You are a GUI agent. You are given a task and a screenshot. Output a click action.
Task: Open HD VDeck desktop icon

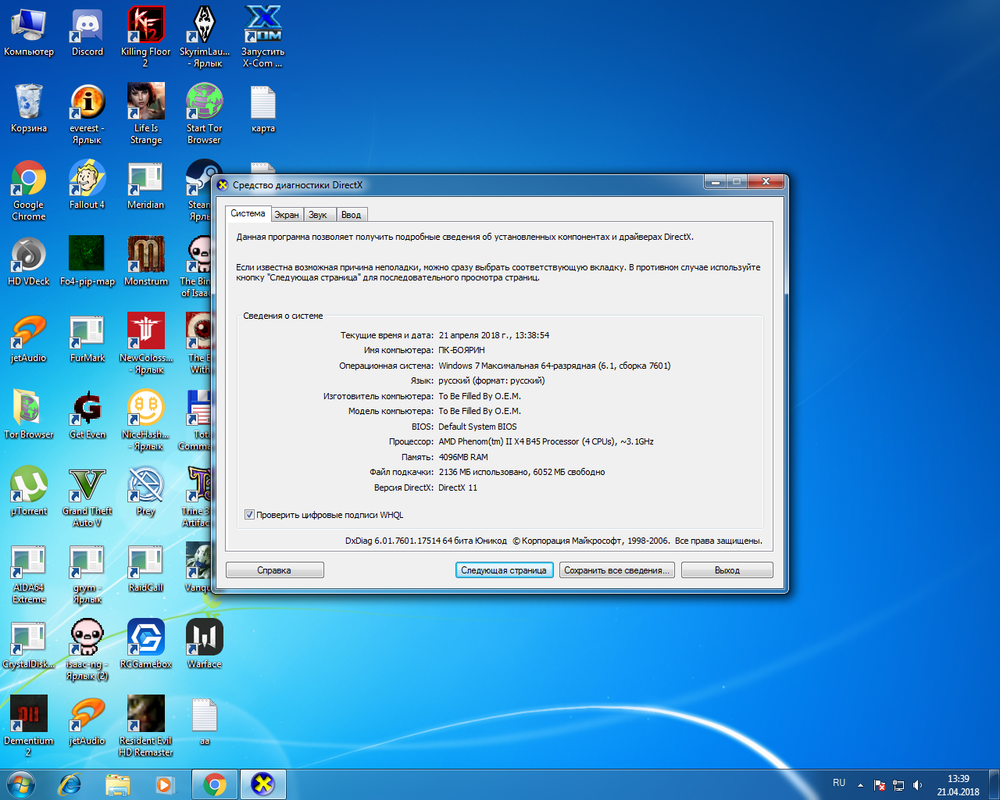coord(29,262)
